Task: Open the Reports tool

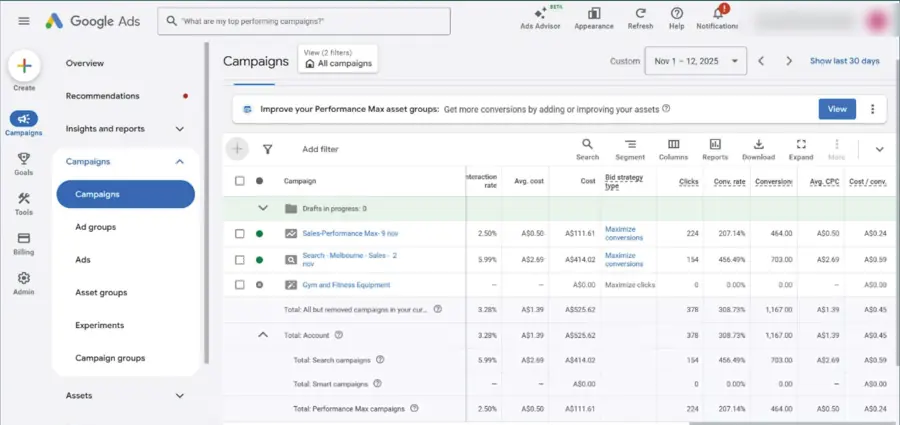Action: [715, 149]
